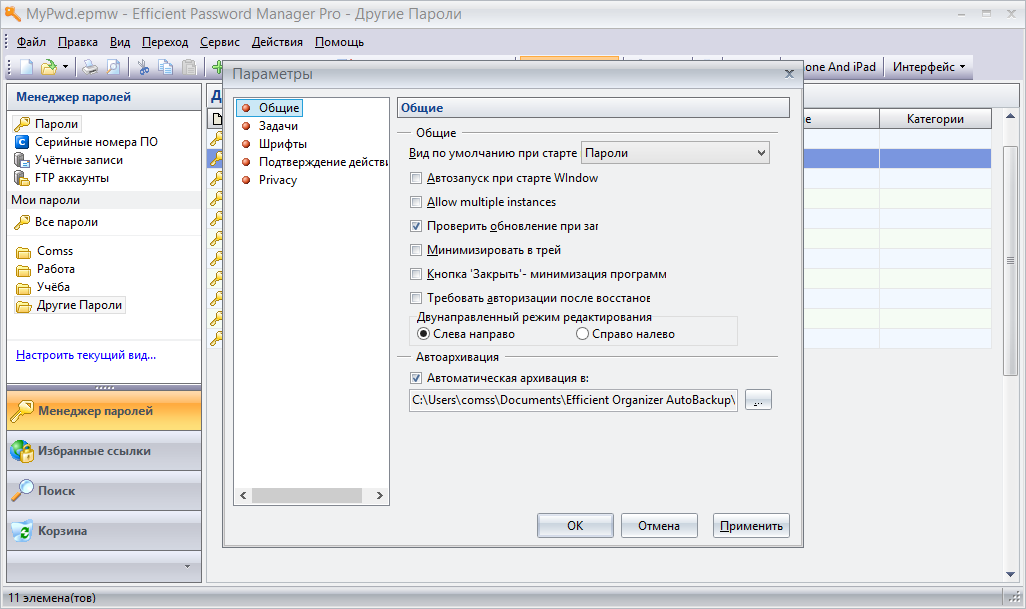The height and width of the screenshot is (609, 1026).
Task: Enable Allow multiple instances checkbox
Action: pos(416,202)
